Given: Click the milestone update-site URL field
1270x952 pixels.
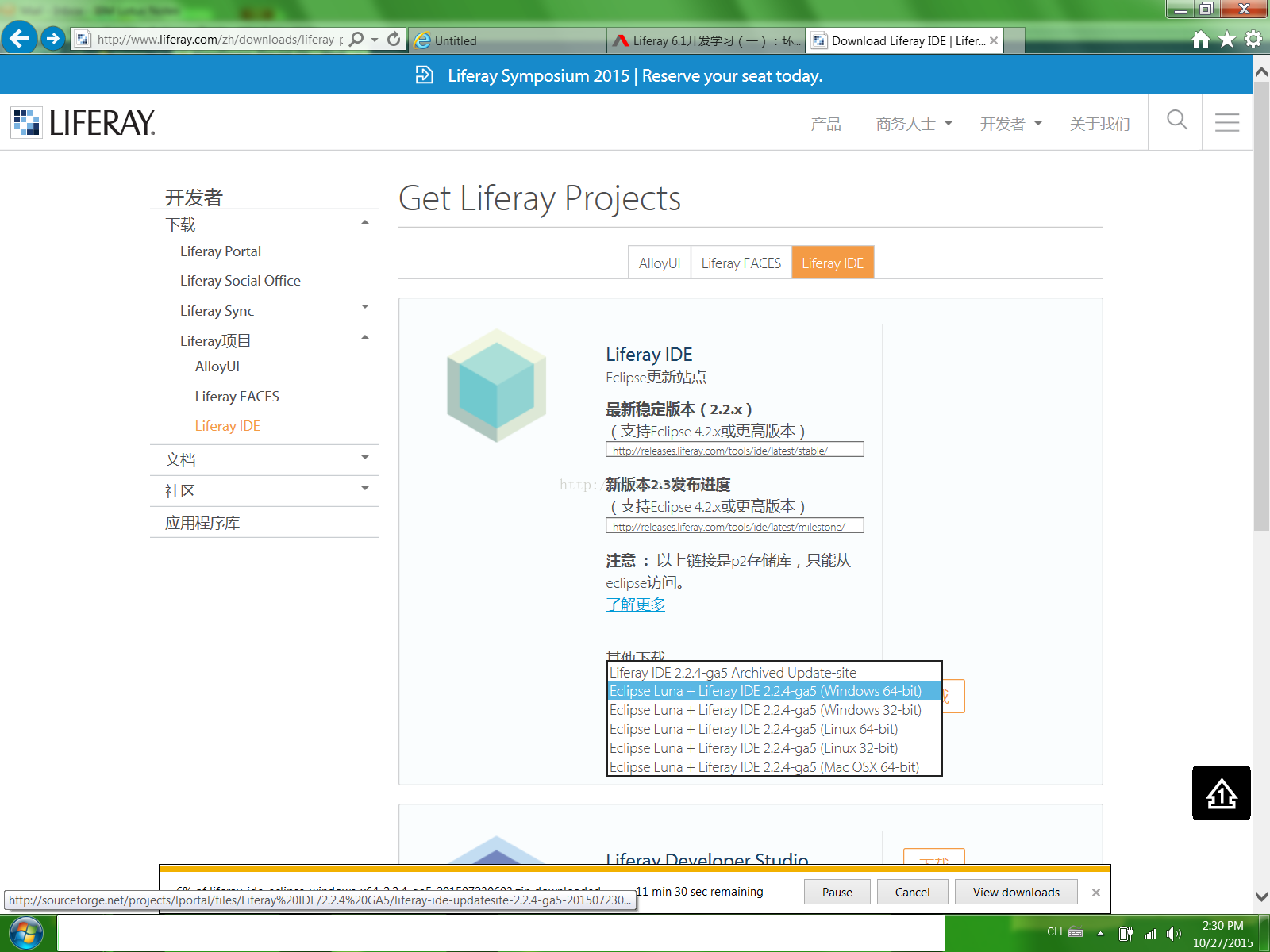Looking at the screenshot, I should [x=735, y=526].
